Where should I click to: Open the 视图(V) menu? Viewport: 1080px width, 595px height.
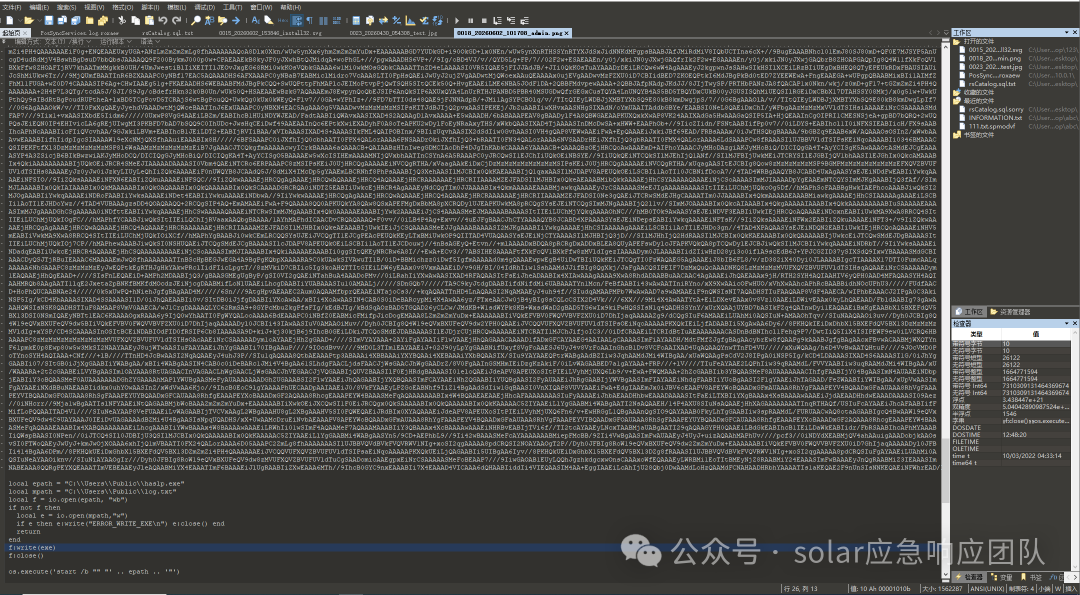(x=94, y=7)
